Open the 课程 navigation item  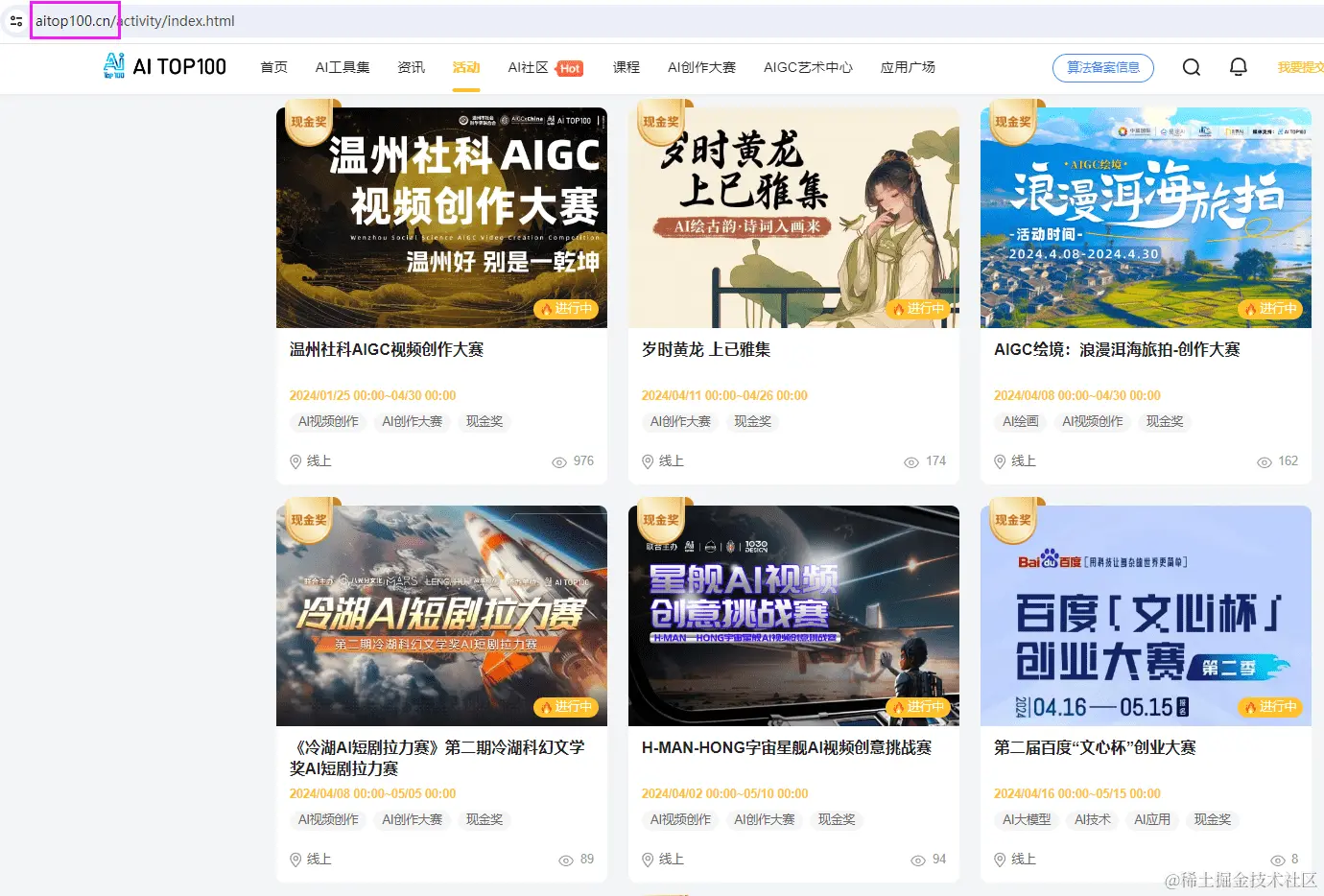pos(627,67)
